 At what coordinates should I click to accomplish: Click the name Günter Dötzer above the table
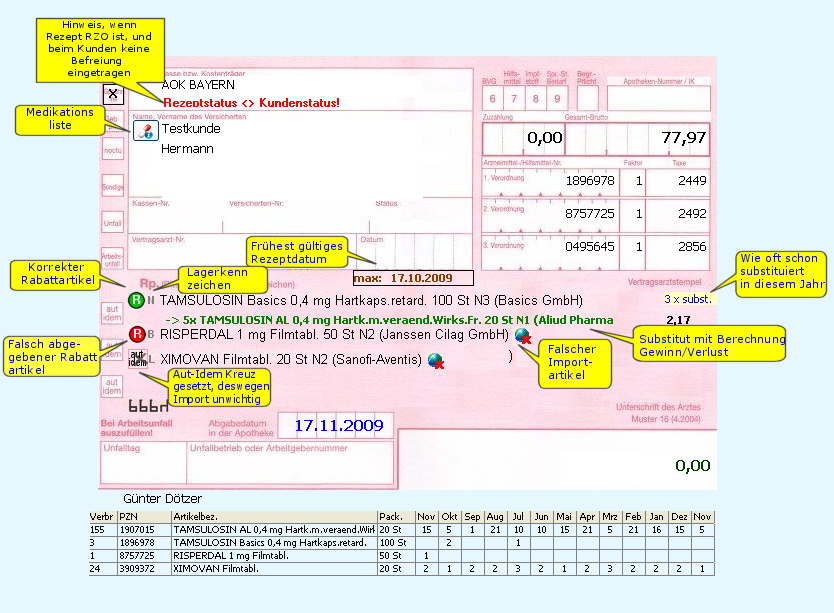(x=162, y=499)
